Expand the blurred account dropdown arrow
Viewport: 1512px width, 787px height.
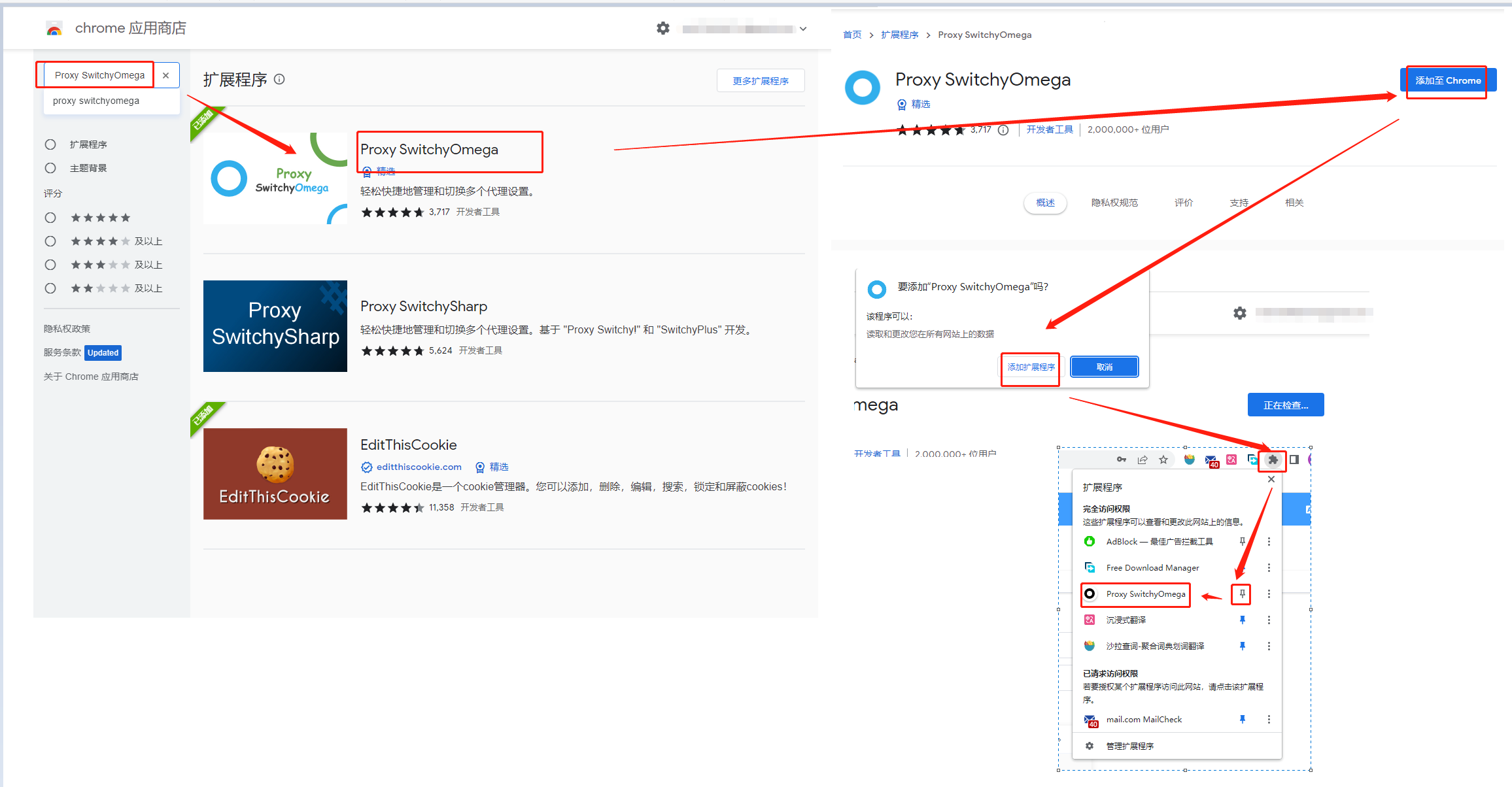(x=803, y=29)
